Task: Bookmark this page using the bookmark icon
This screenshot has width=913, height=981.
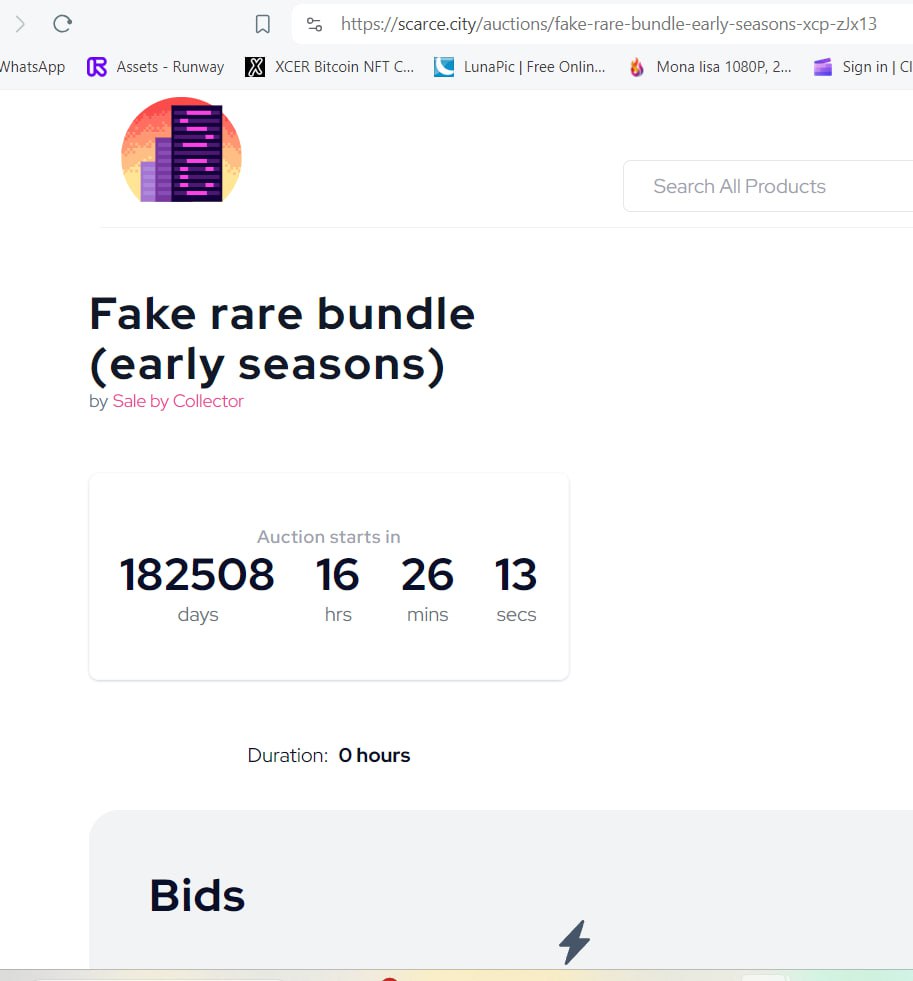Action: click(263, 24)
